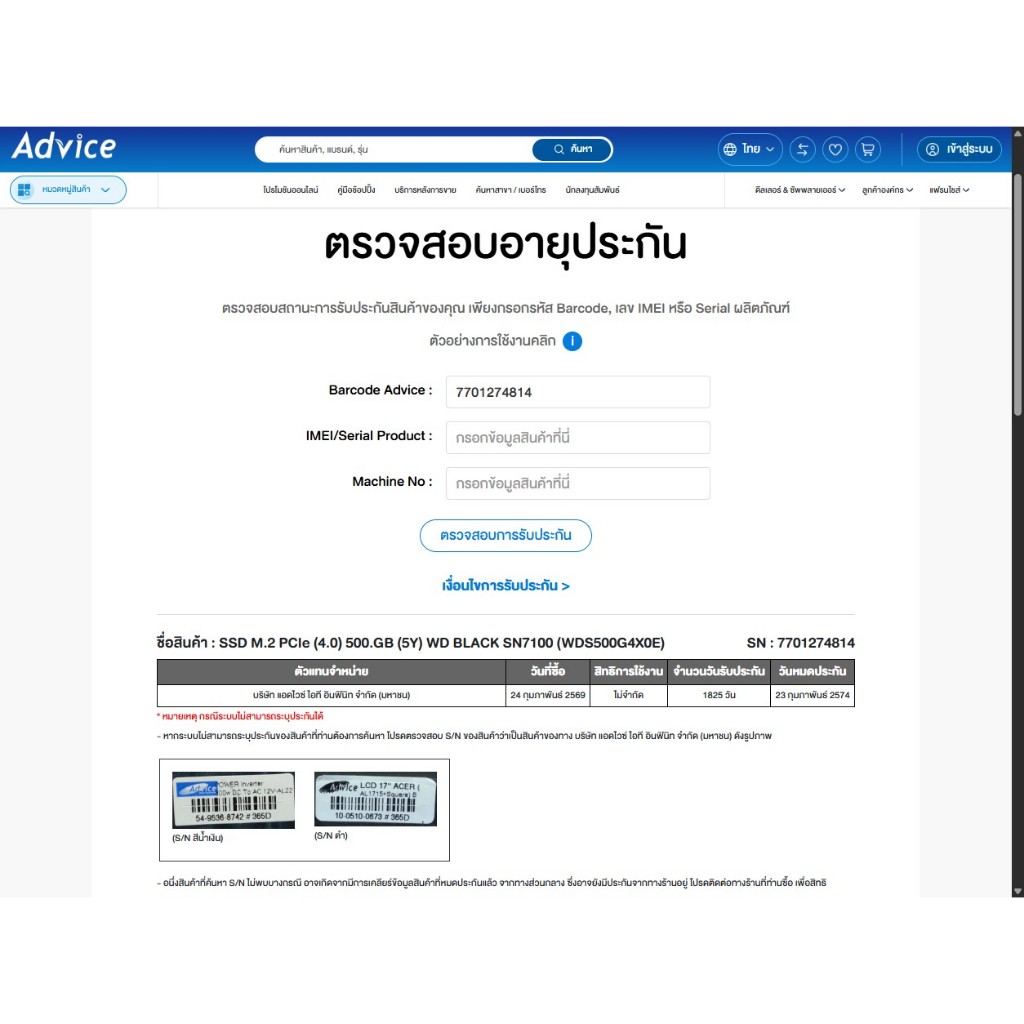Open the เงื่อนไขการรับประกัน link

point(505,586)
